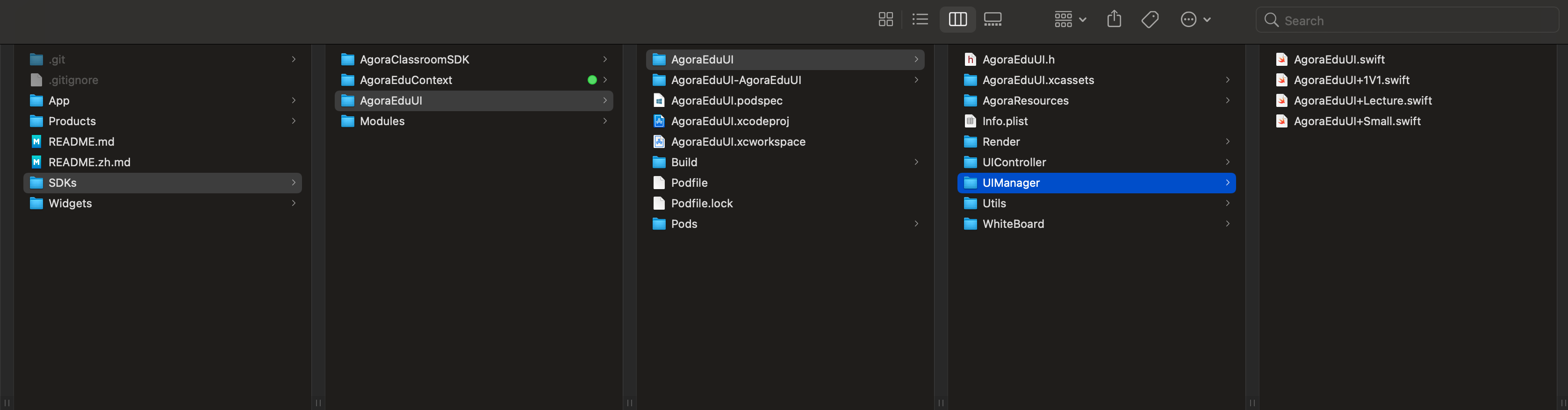Expand the Pods folder chevron
Viewport: 1568px width, 410px height.
point(916,224)
